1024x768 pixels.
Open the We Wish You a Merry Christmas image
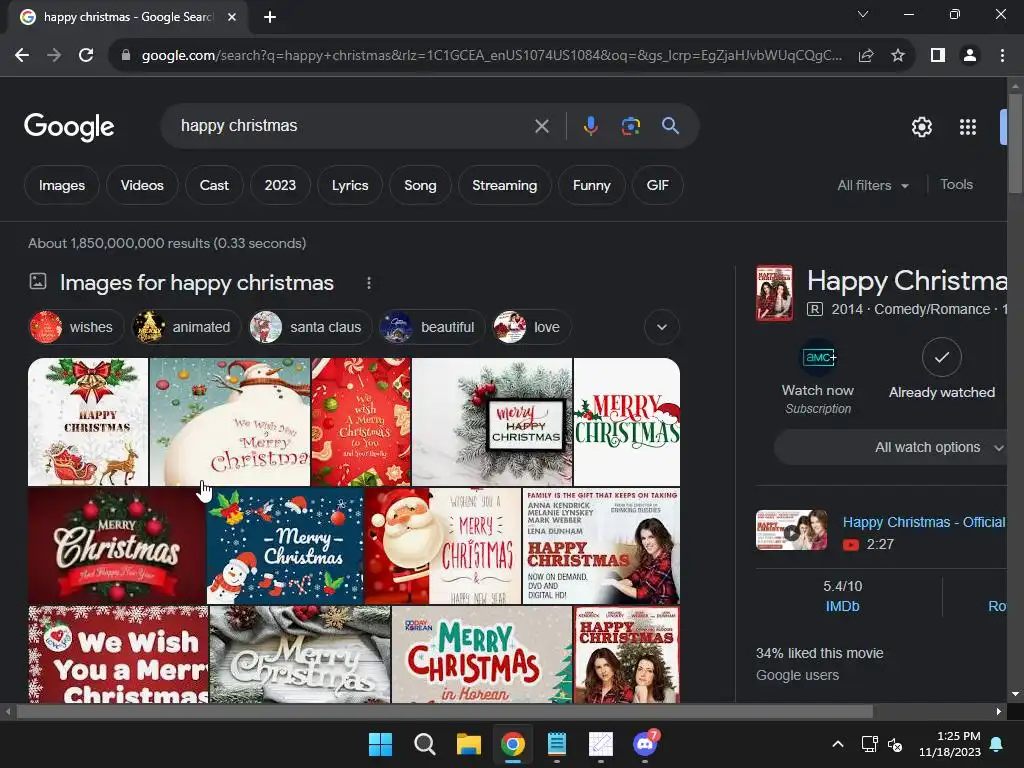118,654
